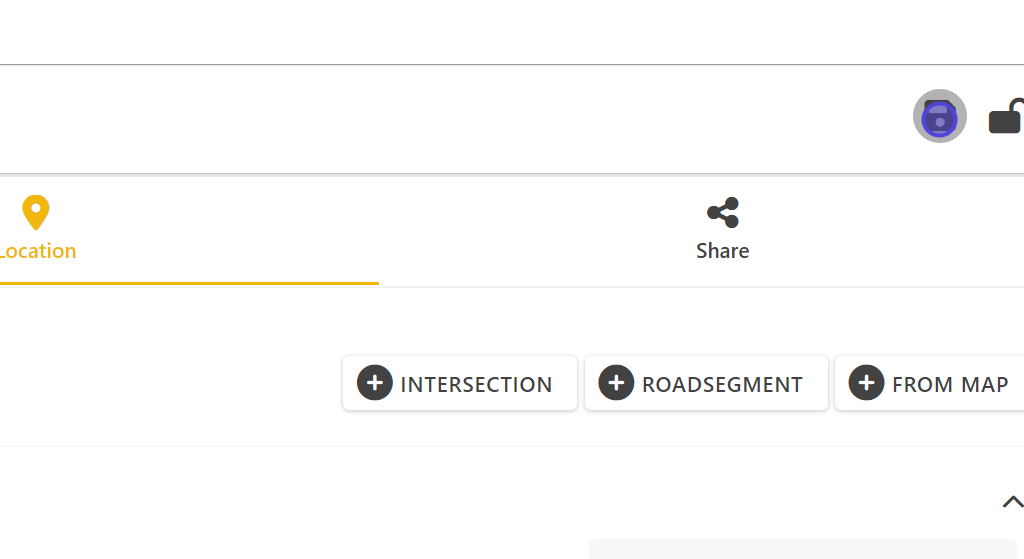Add an INTERSECTION location
This screenshot has width=1024, height=559.
tap(460, 383)
